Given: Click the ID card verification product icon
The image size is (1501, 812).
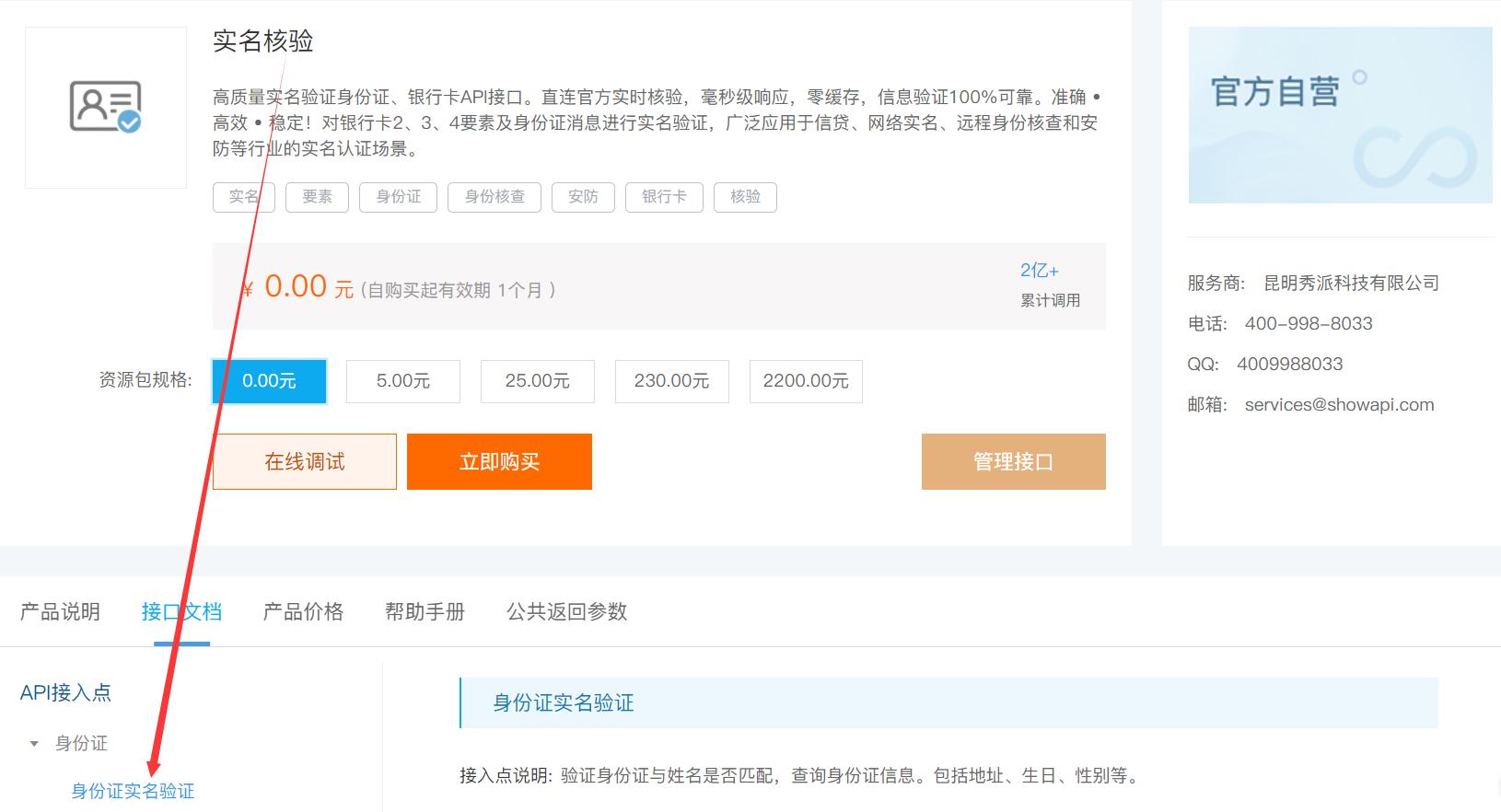Looking at the screenshot, I should (106, 107).
